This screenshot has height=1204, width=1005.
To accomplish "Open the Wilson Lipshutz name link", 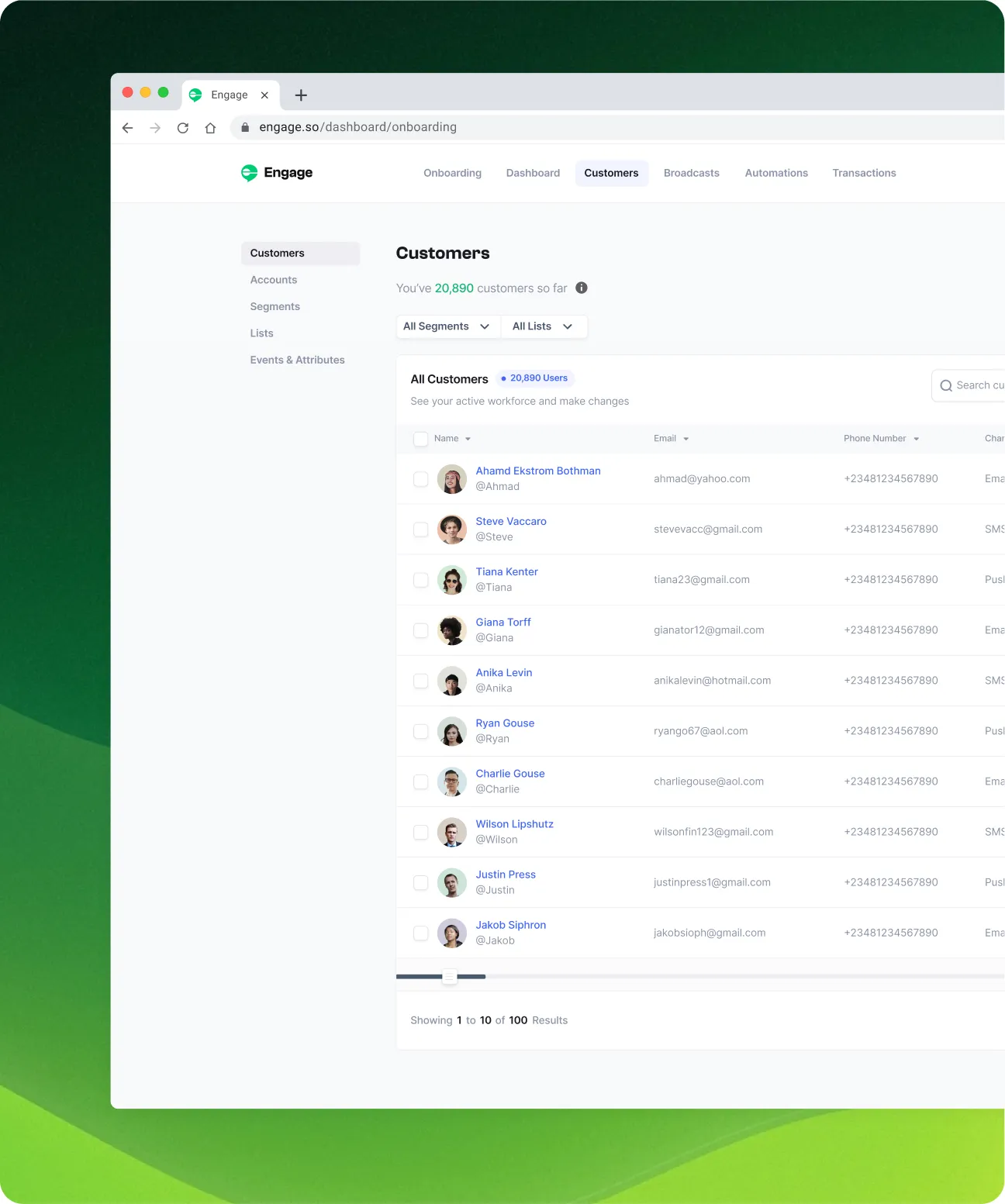I will coord(514,824).
